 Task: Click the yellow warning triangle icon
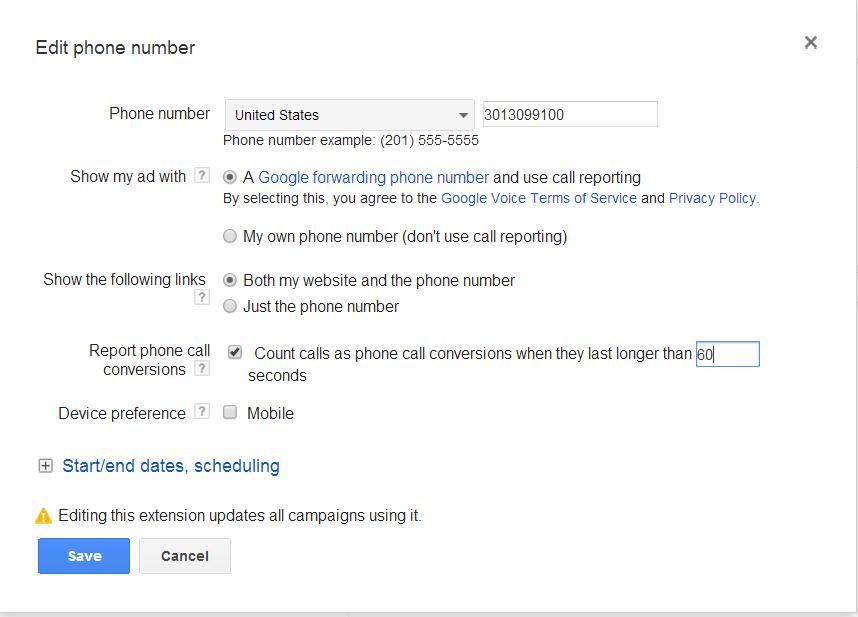coord(43,516)
